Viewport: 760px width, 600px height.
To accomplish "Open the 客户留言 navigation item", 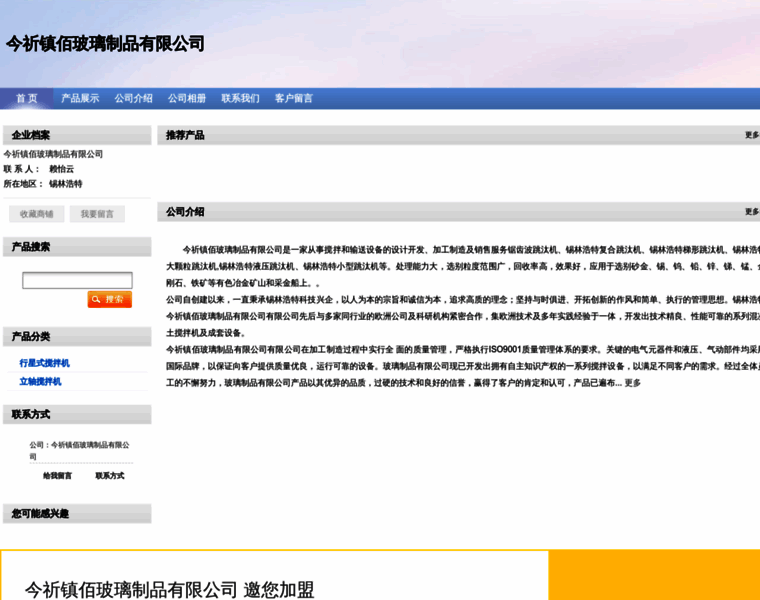I will [x=294, y=98].
